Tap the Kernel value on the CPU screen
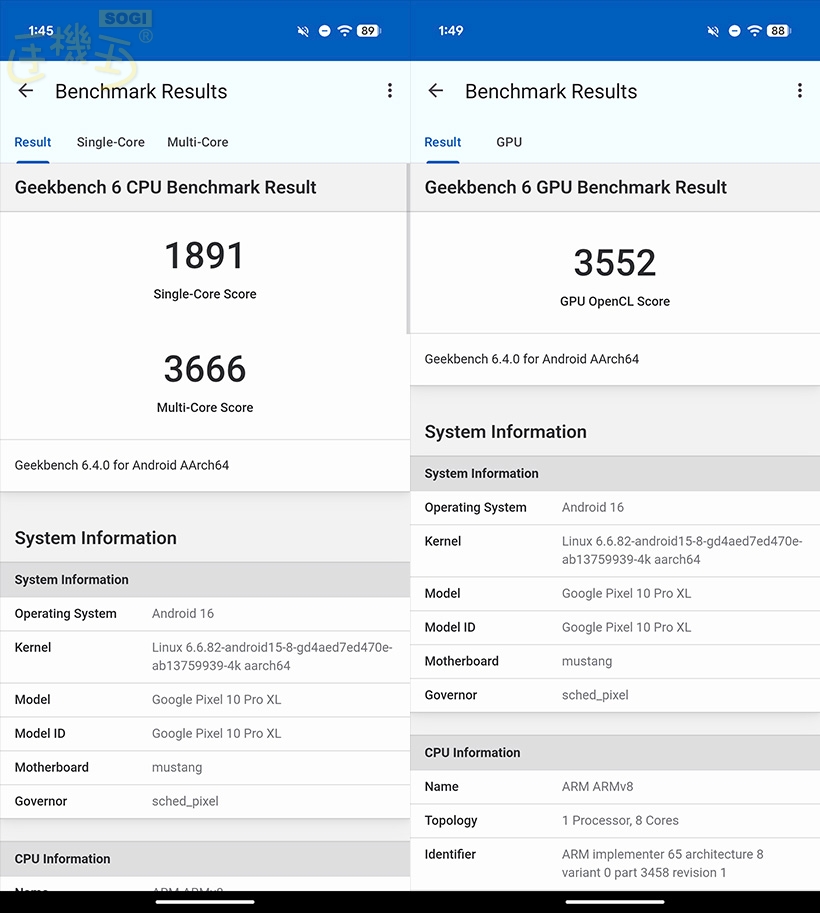Viewport: 820px width, 913px height. click(272, 657)
